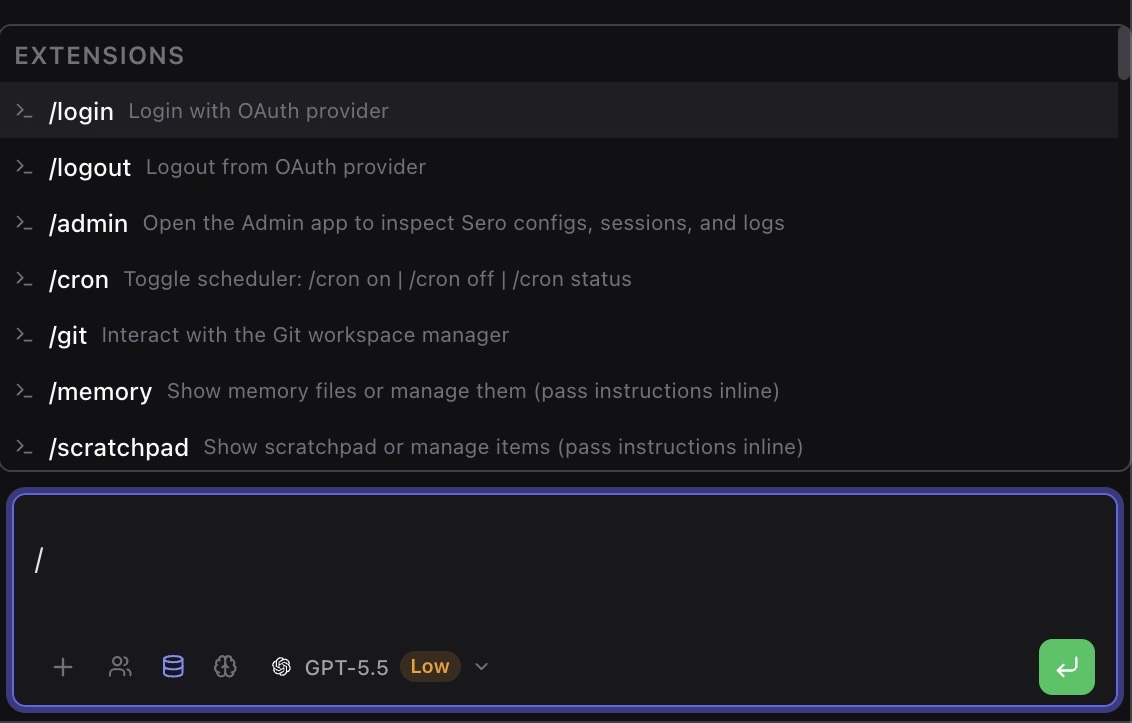This screenshot has height=723, width=1132.
Task: Enable login by selecting /login command
Action: (x=81, y=111)
